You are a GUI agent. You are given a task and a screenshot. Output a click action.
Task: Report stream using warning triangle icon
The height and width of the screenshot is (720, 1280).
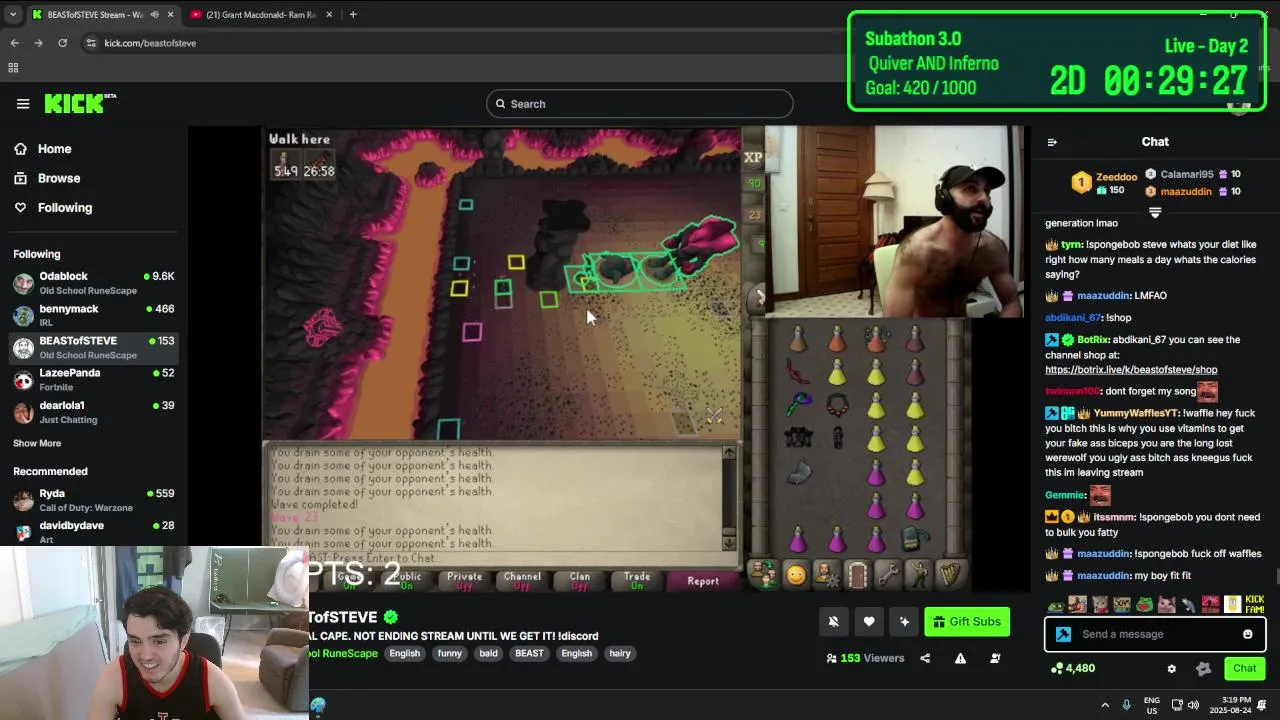click(x=960, y=658)
